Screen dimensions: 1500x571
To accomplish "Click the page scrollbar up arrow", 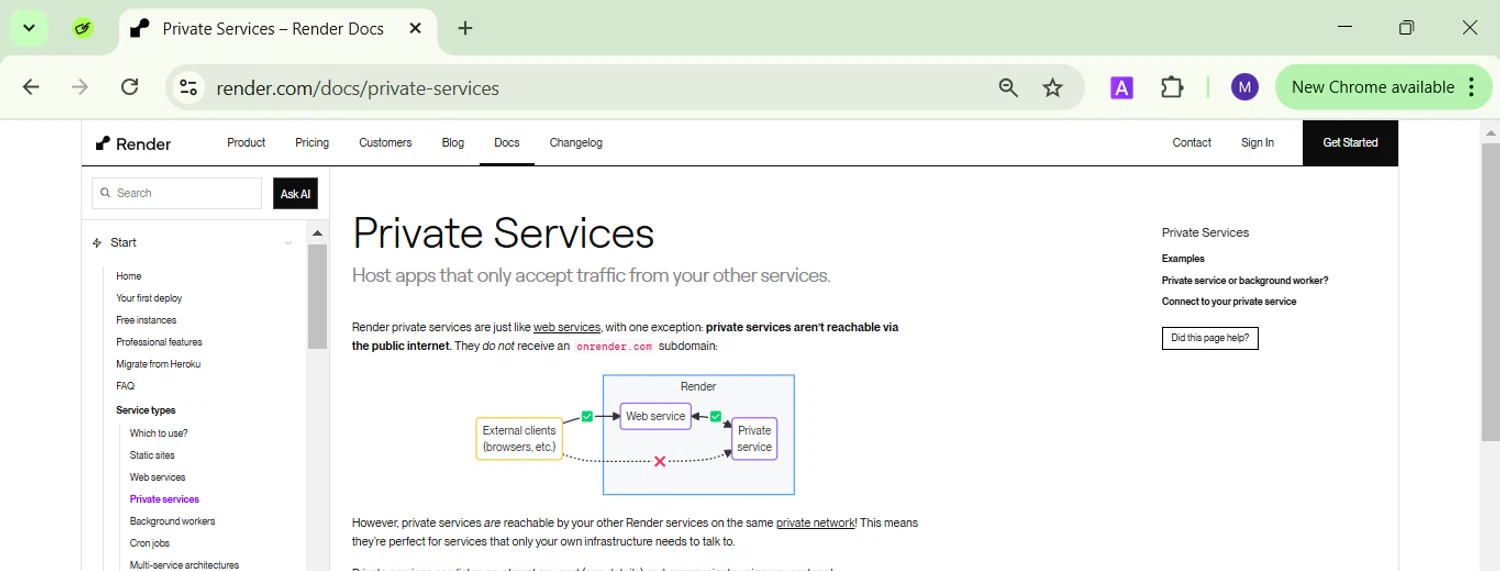I will pyautogui.click(x=1491, y=132).
